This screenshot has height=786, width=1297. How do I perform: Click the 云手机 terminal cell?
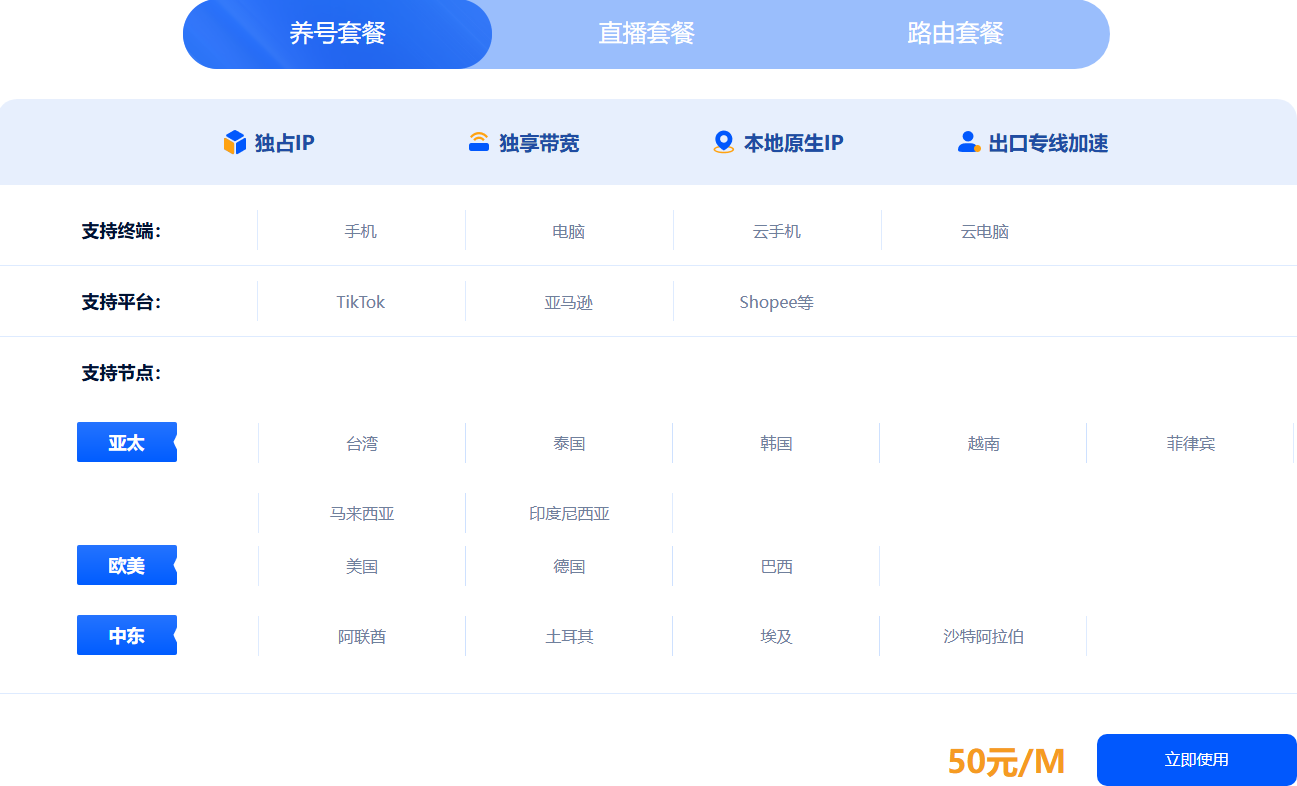pos(777,231)
